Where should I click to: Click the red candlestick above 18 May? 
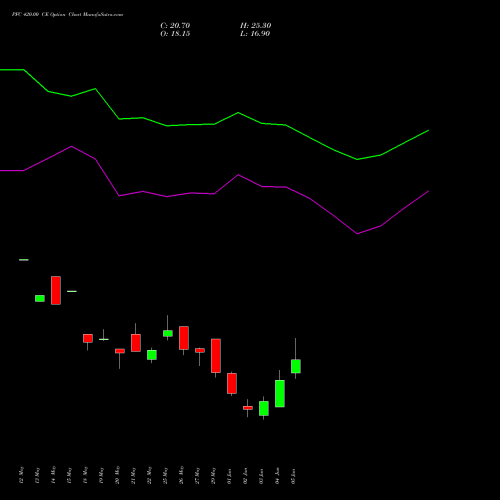coord(88,338)
